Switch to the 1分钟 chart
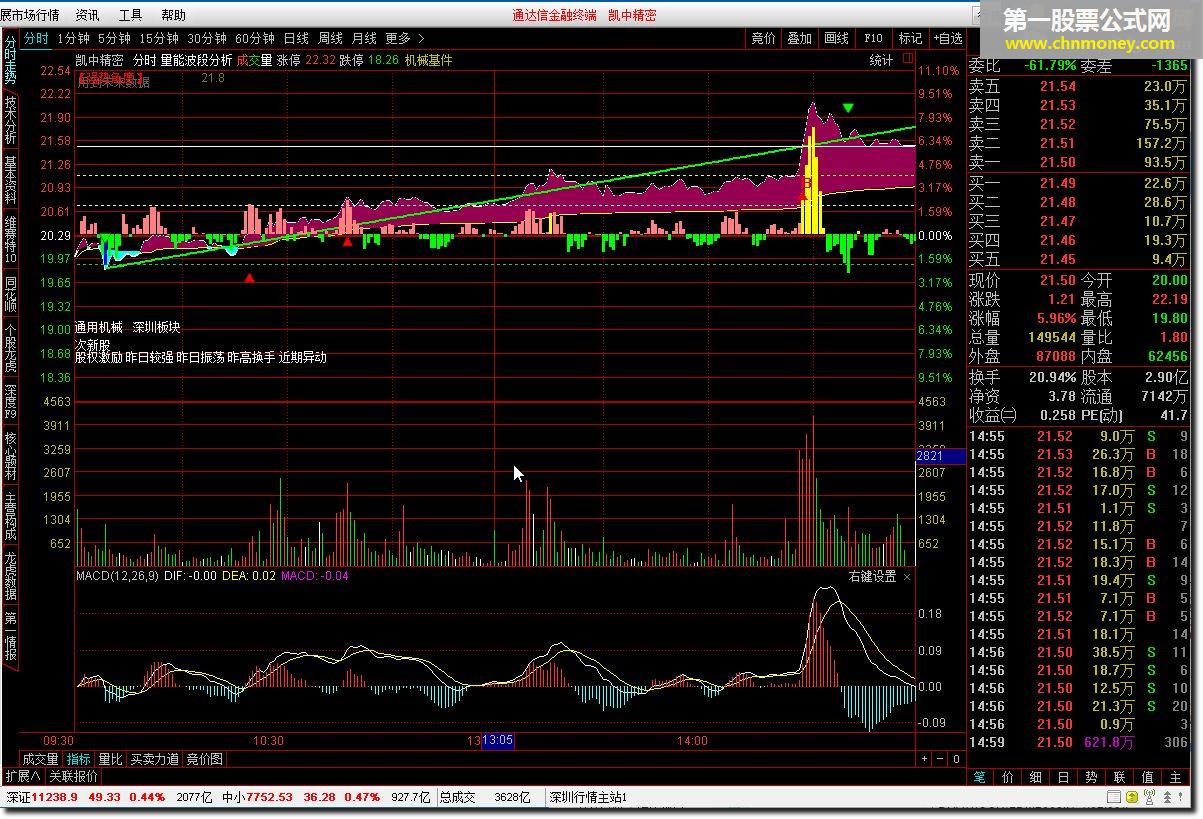Viewport: 1203px width, 819px height. click(x=73, y=38)
